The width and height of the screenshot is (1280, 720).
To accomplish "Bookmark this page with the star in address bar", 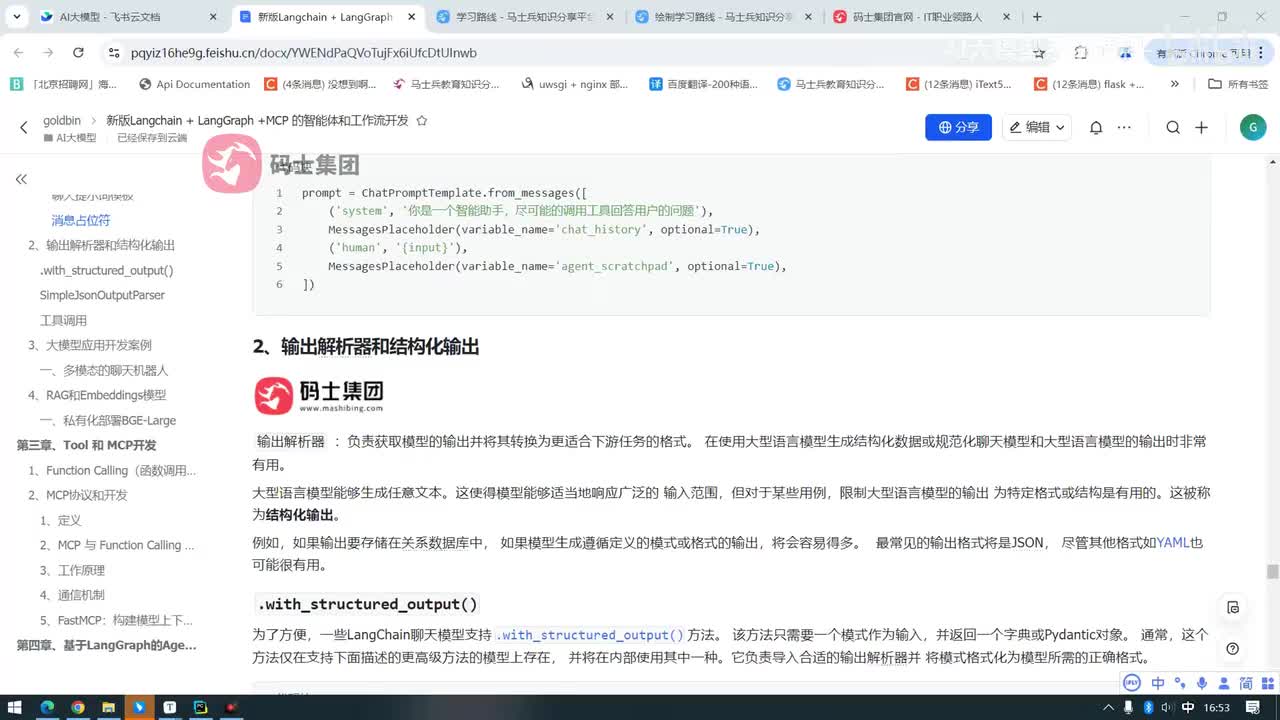I will click(1040, 53).
